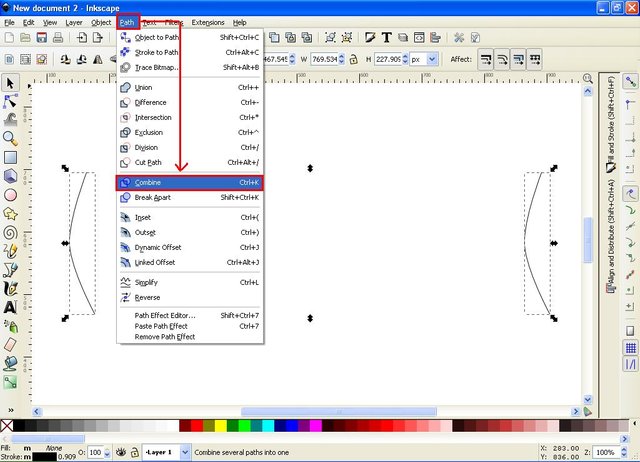Viewport: 640px width, 462px height.
Task: Select the Text tool in toolbox
Action: click(10, 307)
